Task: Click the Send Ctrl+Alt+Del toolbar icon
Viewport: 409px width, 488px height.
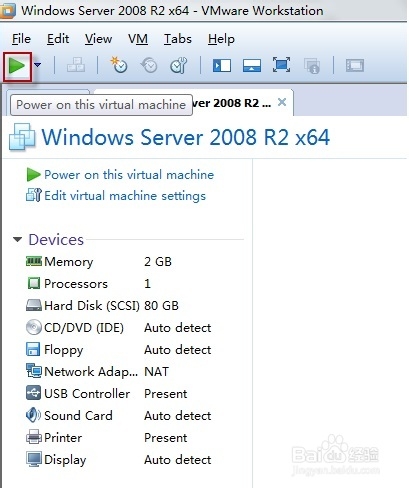Action: point(76,65)
